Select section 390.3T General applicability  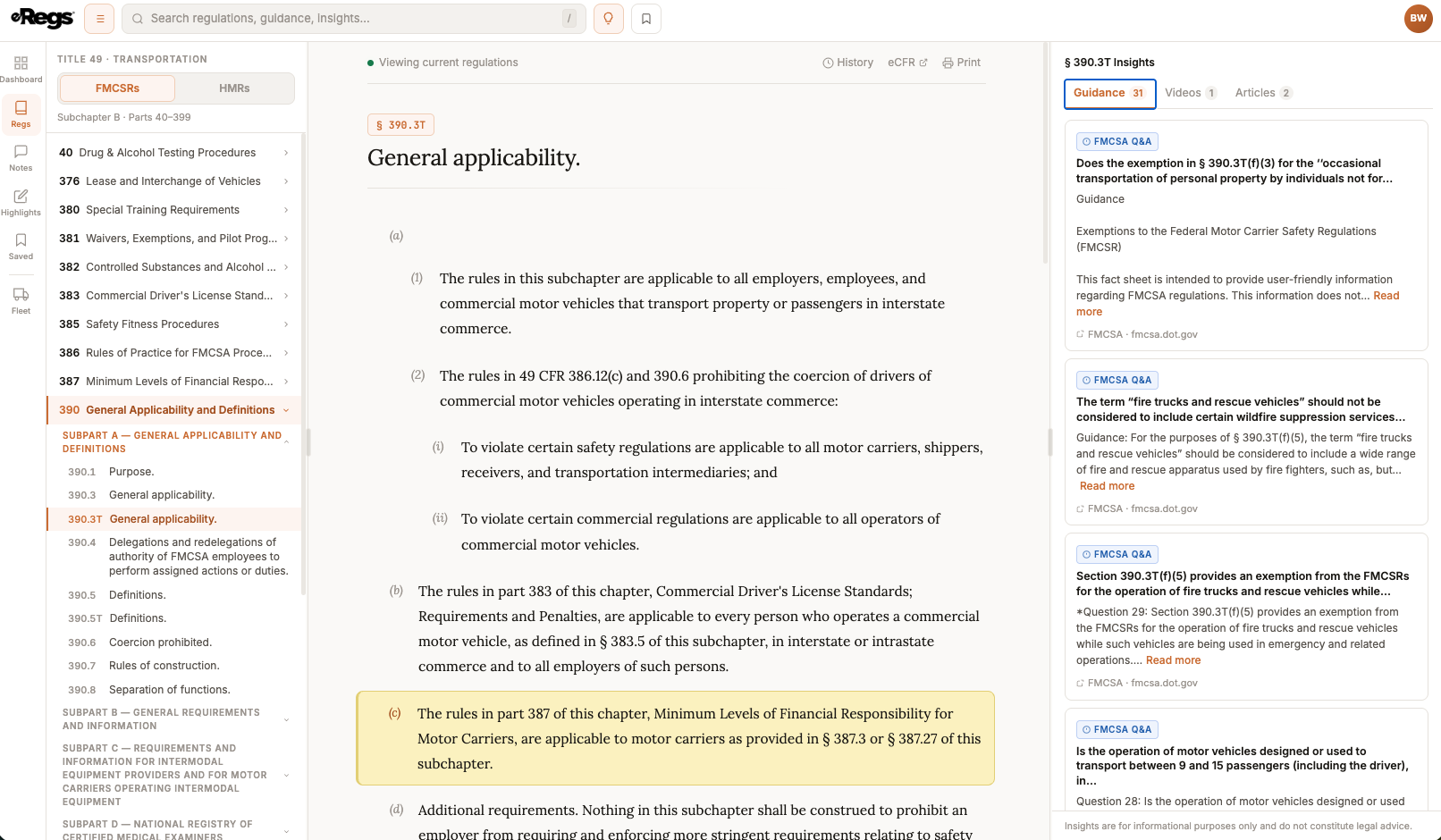[174, 519]
